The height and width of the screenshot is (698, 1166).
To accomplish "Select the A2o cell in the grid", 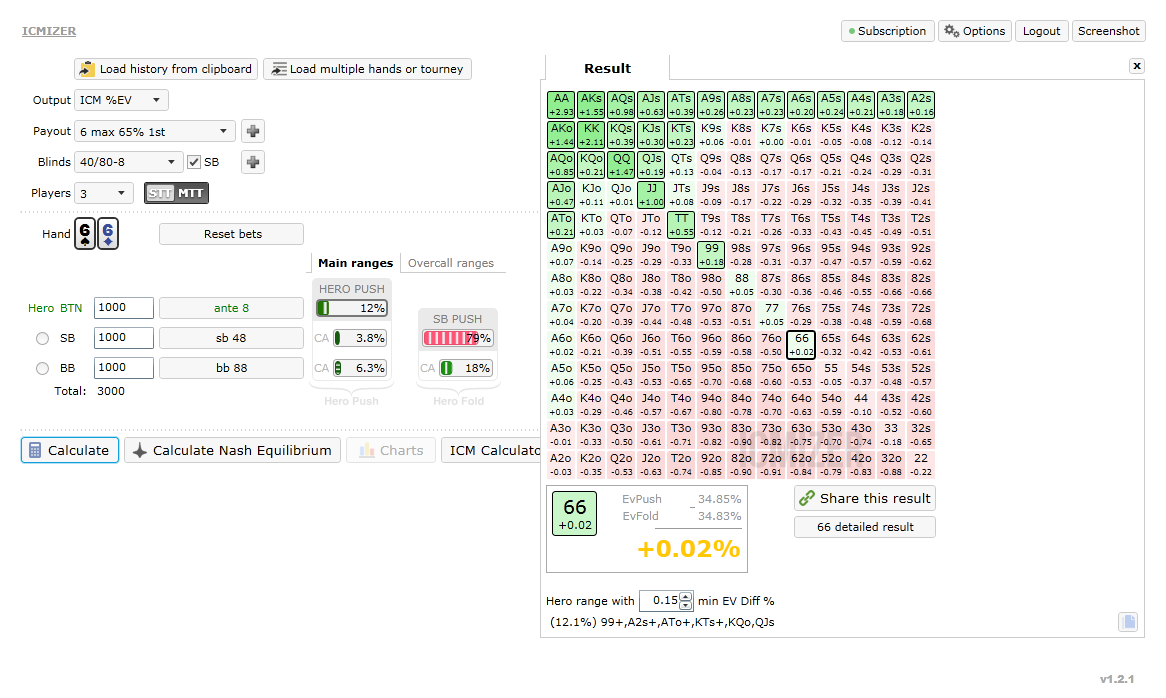I will coord(561,465).
